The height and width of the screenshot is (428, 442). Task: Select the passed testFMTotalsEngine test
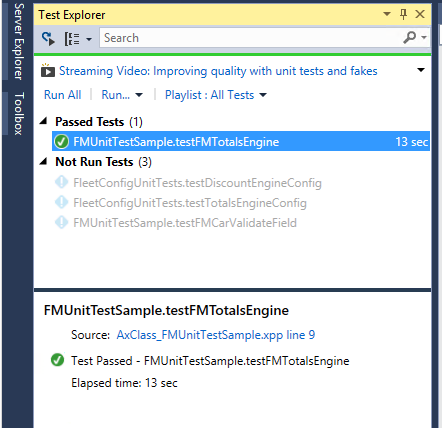click(241, 142)
